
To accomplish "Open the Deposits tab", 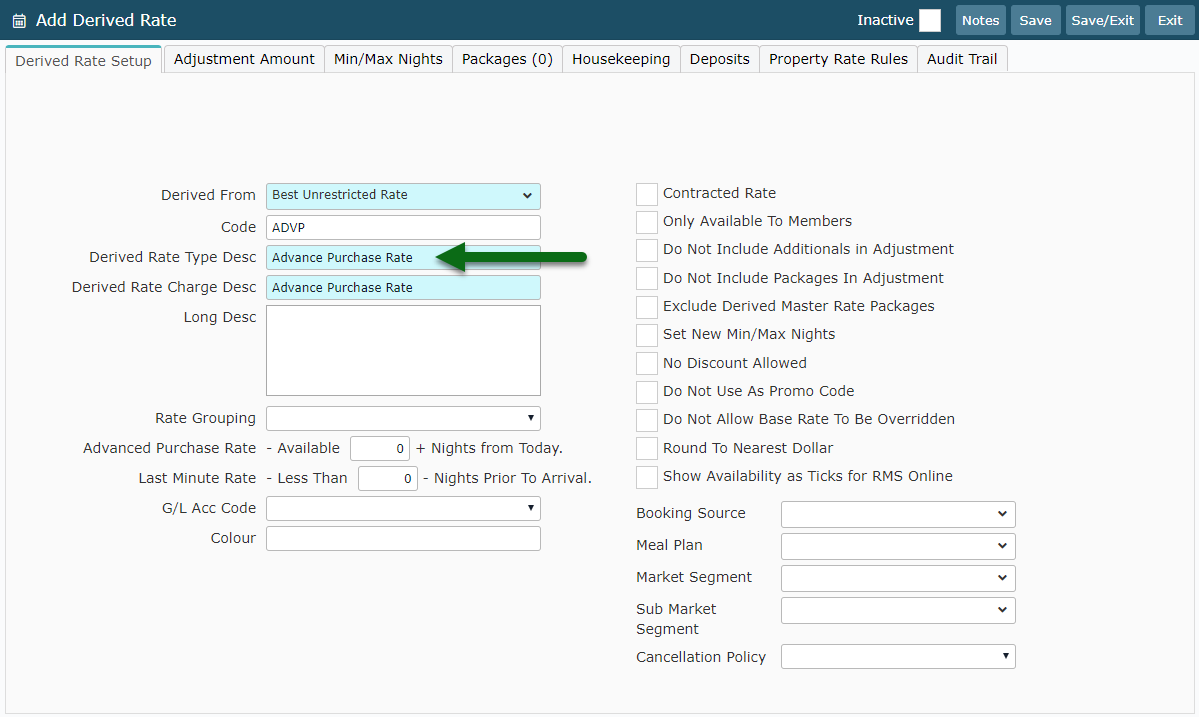I will coord(720,59).
